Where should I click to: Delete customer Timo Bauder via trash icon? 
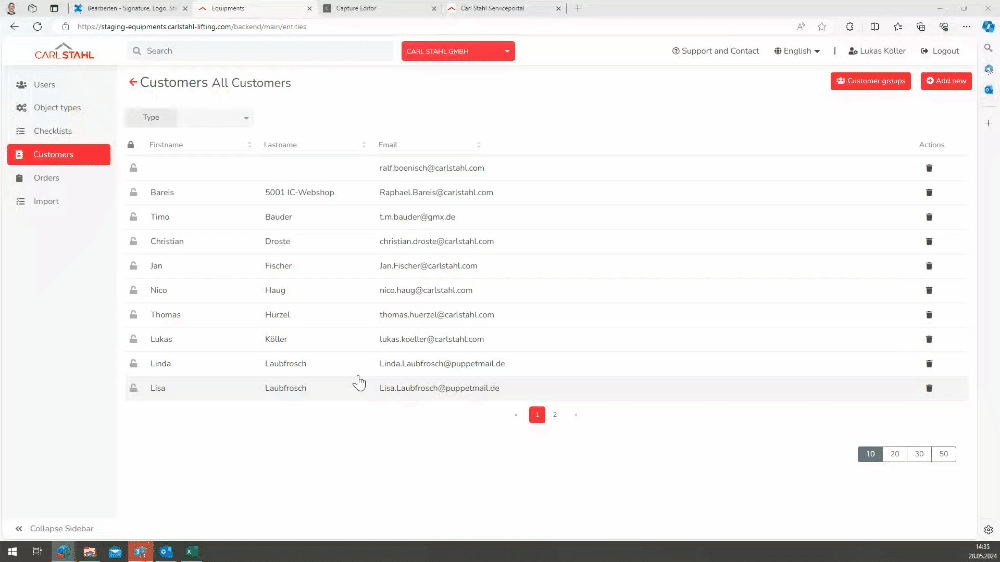[x=929, y=217]
